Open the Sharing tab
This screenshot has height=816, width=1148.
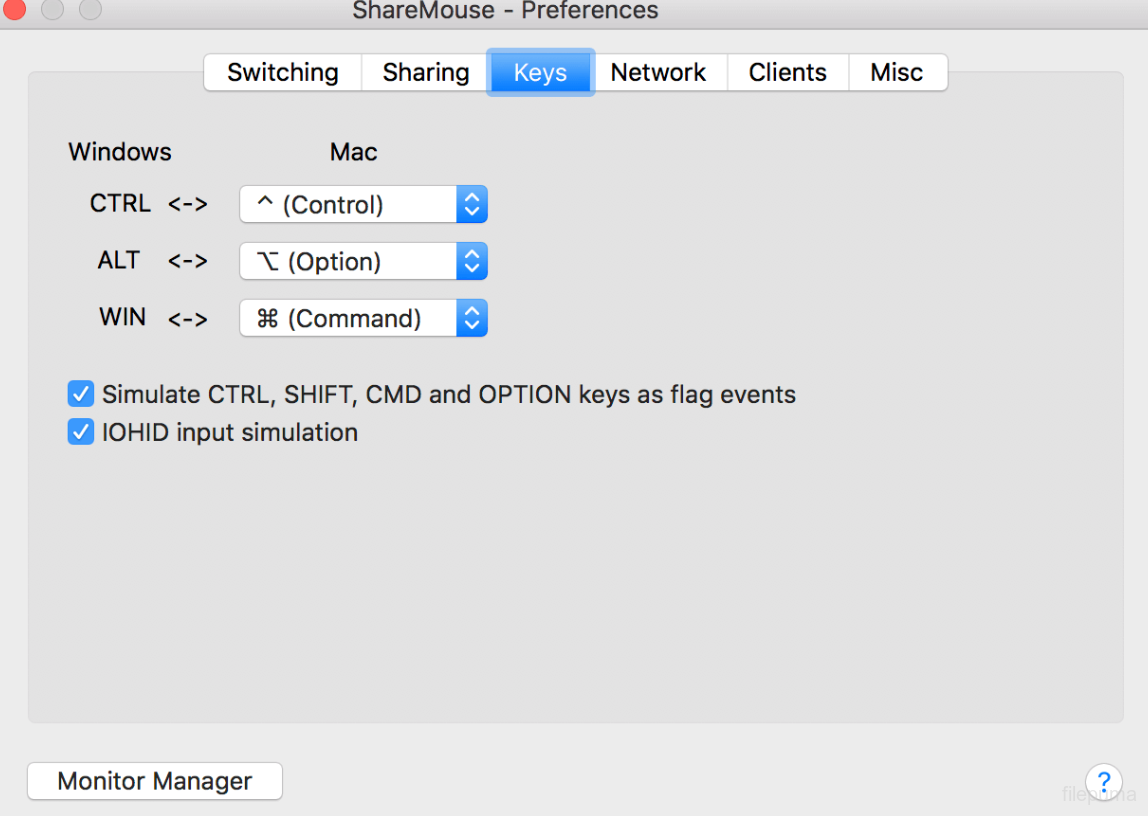click(x=425, y=72)
